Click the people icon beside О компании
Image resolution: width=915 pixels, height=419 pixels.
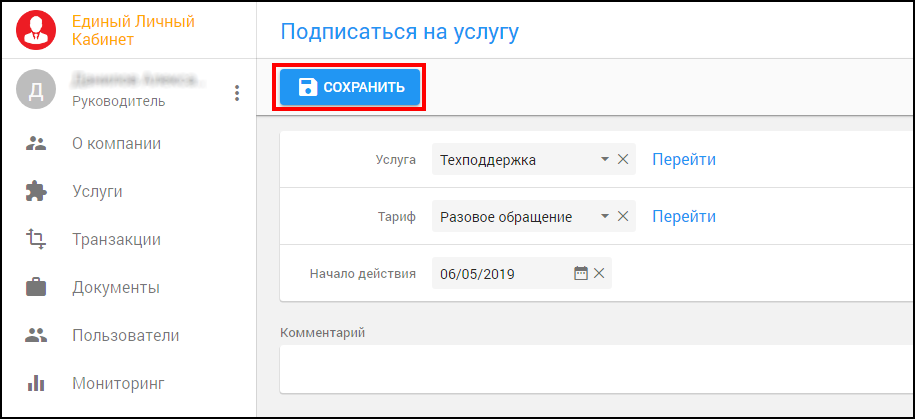pyautogui.click(x=36, y=143)
